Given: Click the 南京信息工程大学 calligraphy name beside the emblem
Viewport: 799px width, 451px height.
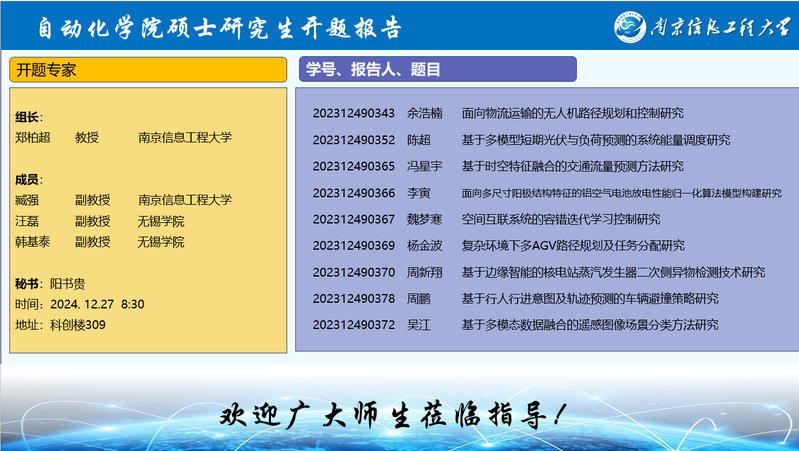Looking at the screenshot, I should point(720,26).
